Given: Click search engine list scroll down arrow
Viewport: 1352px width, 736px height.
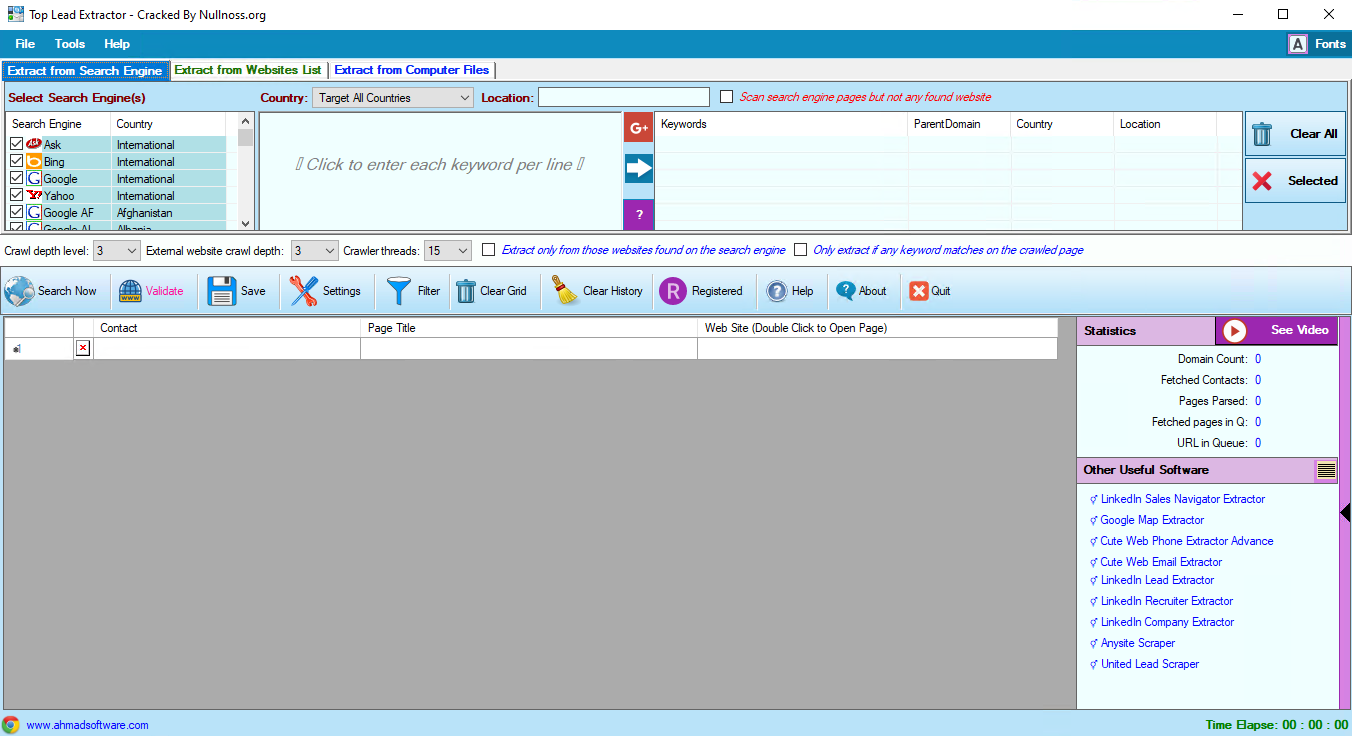Looking at the screenshot, I should click(x=246, y=224).
